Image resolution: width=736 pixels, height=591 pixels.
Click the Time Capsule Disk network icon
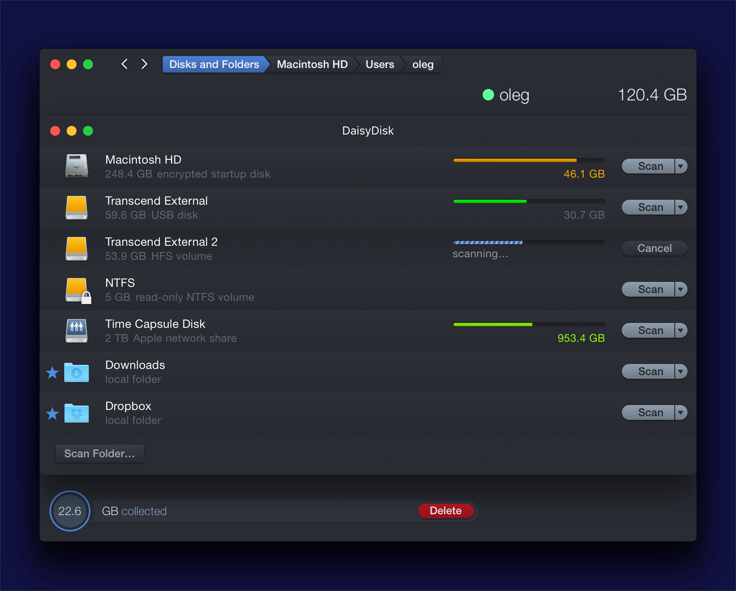[77, 330]
